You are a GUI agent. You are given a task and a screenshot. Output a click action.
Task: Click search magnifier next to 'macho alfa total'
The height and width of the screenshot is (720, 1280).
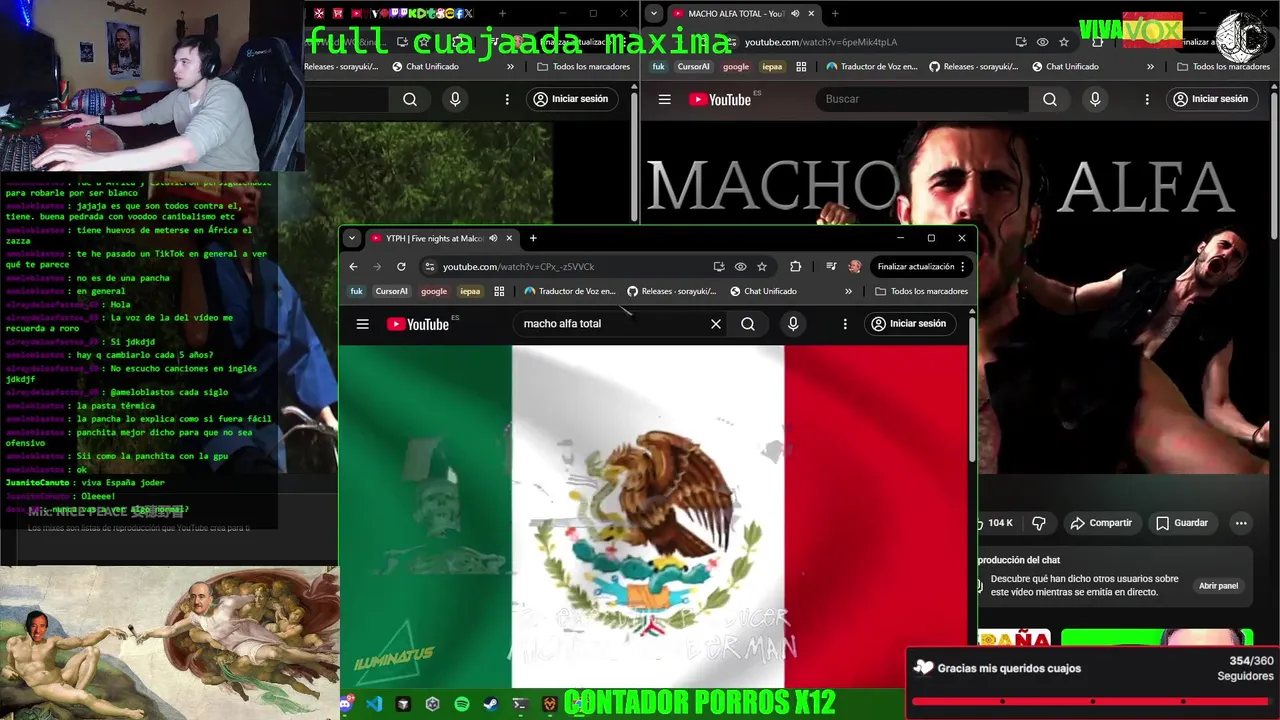point(748,324)
